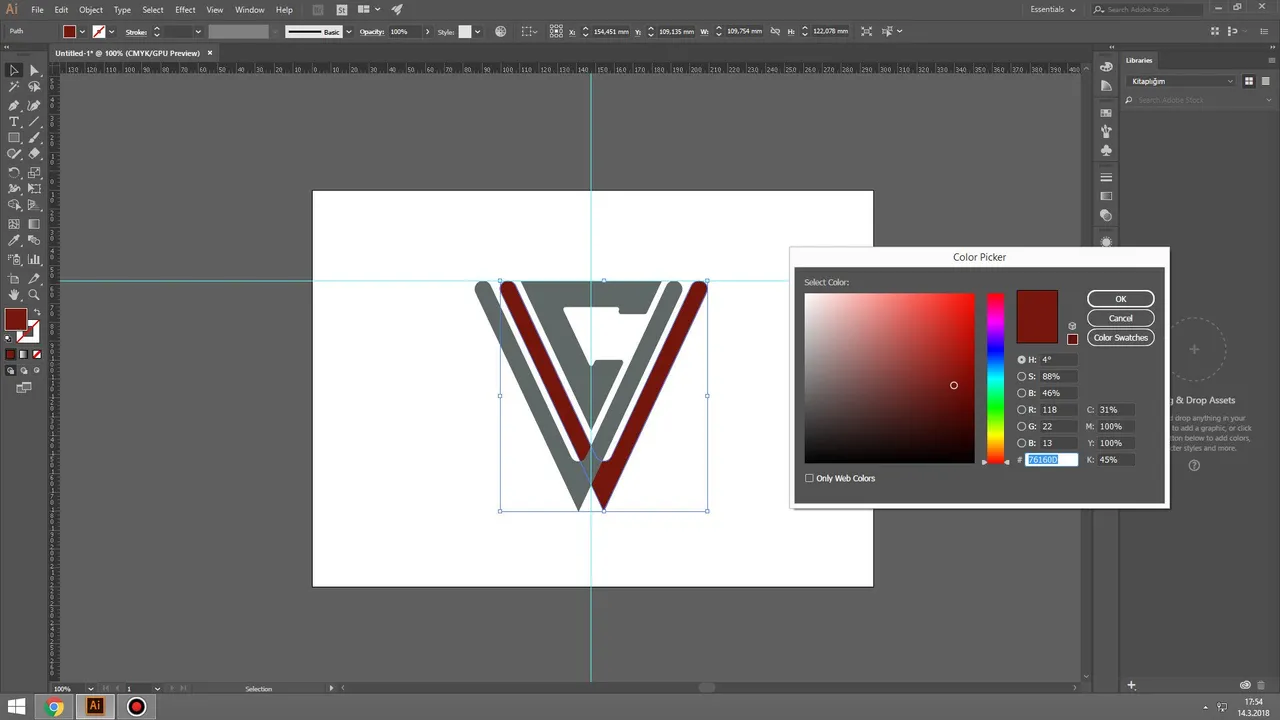This screenshot has height=720, width=1280.
Task: Expand the Opacity slider arrow
Action: [427, 32]
